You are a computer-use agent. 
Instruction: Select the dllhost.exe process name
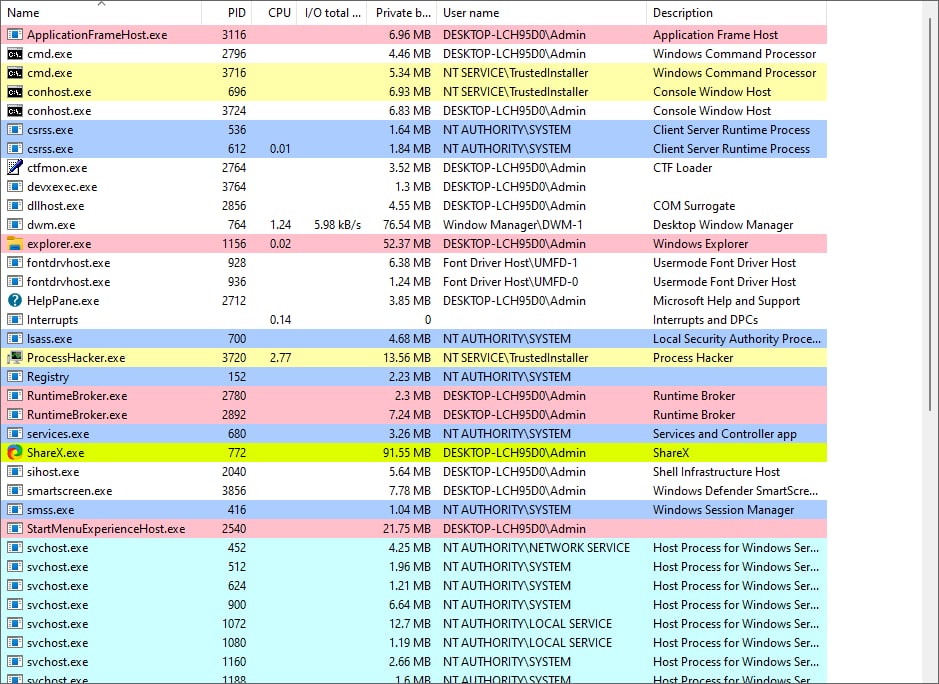(x=56, y=206)
